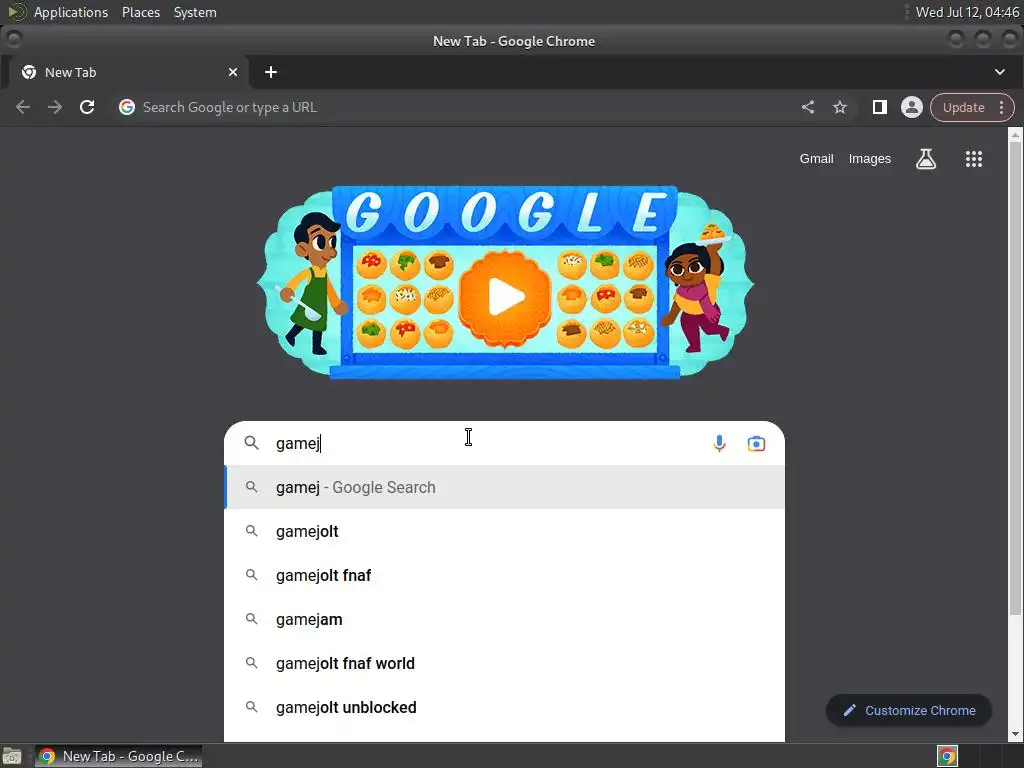Screen dimensions: 1024x768
Task: Choose the 'gamej - Google Search' suggestion
Action: pos(504,487)
